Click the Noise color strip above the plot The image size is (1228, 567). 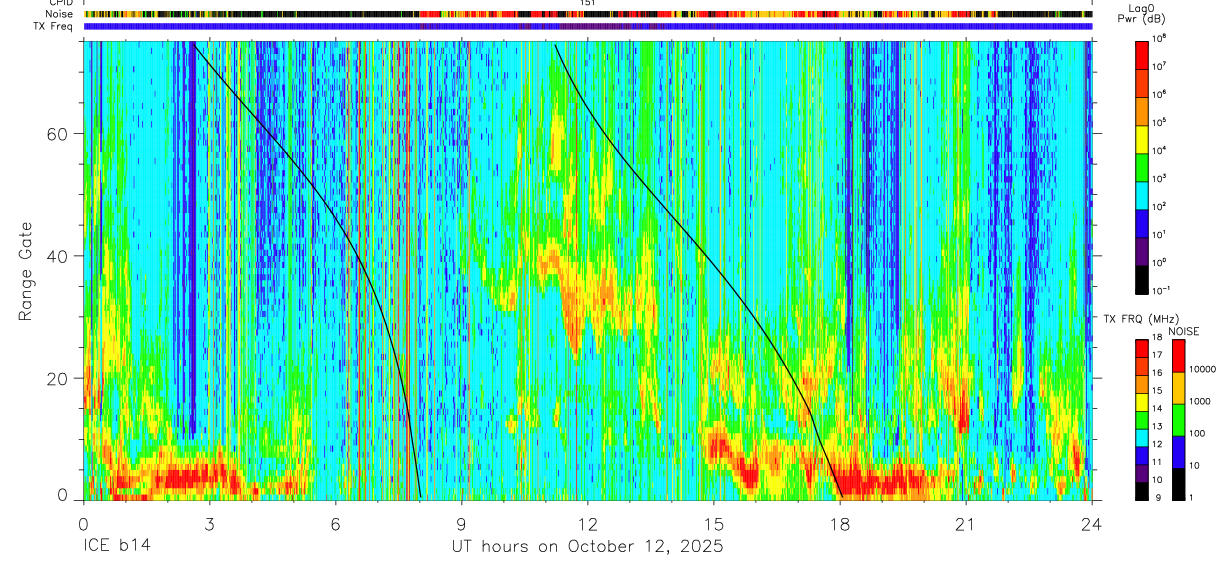[x=588, y=14]
